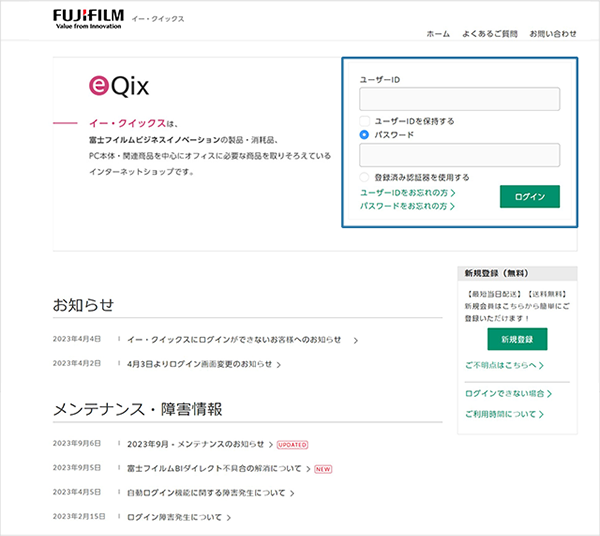Click the date 2023年2月15日
This screenshot has width=600, height=536.
click(x=79, y=516)
